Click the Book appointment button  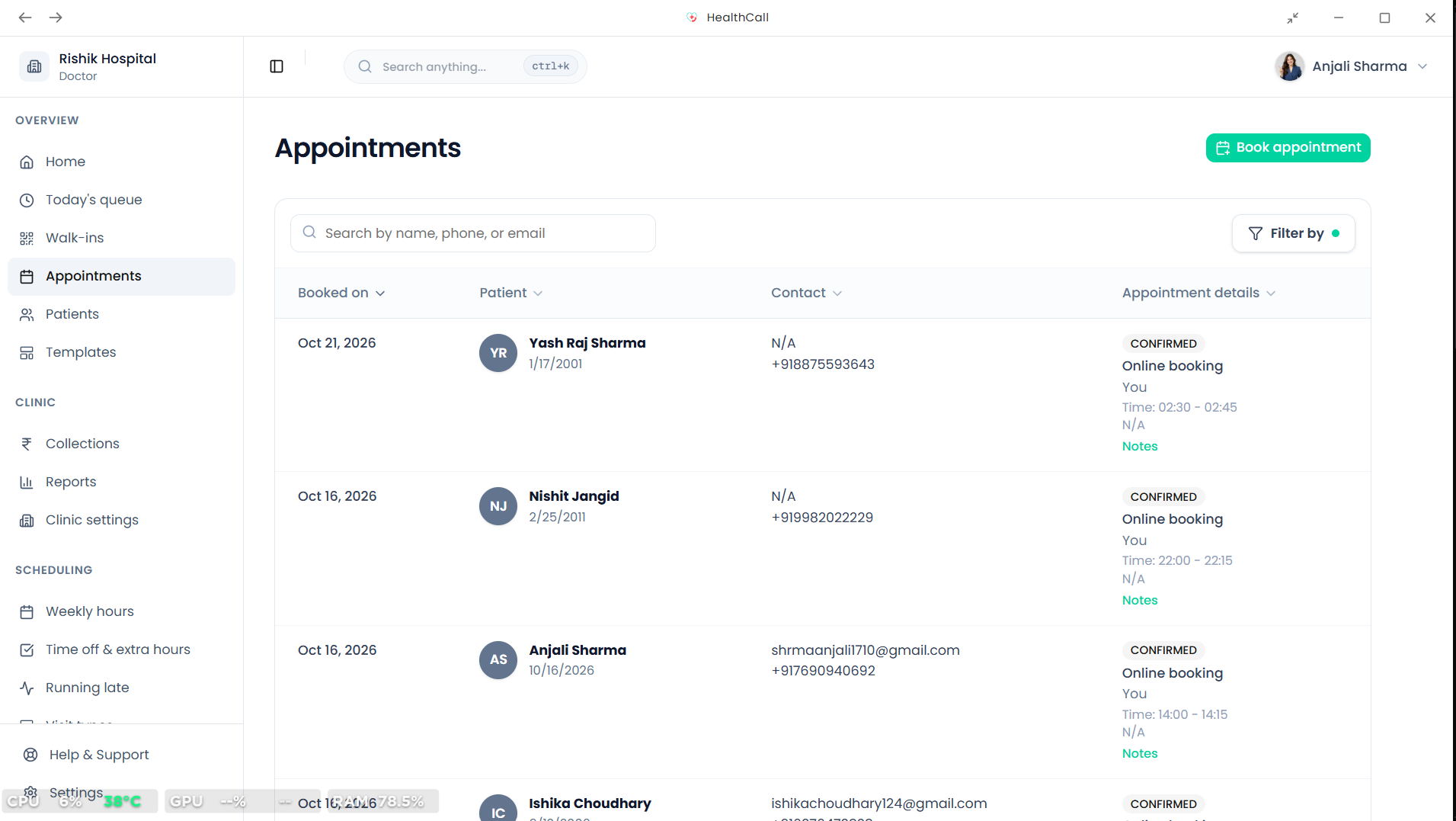click(x=1288, y=148)
